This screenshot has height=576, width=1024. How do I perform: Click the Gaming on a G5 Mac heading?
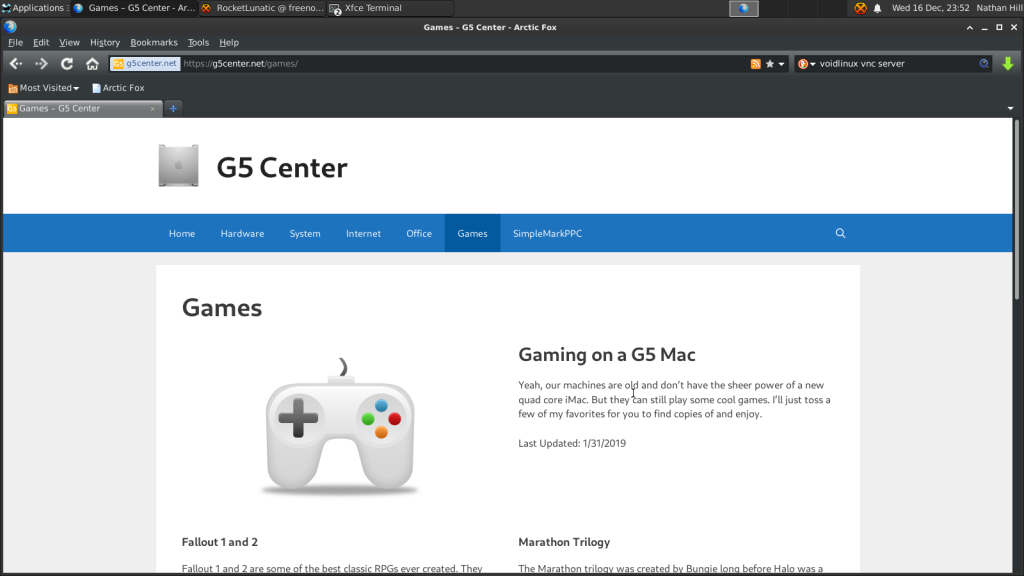pos(607,355)
